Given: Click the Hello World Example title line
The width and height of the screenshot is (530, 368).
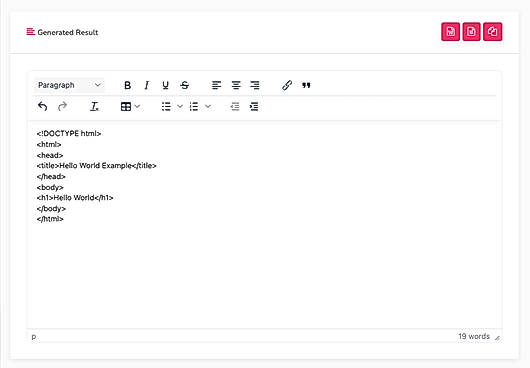Looking at the screenshot, I should 96,166.
